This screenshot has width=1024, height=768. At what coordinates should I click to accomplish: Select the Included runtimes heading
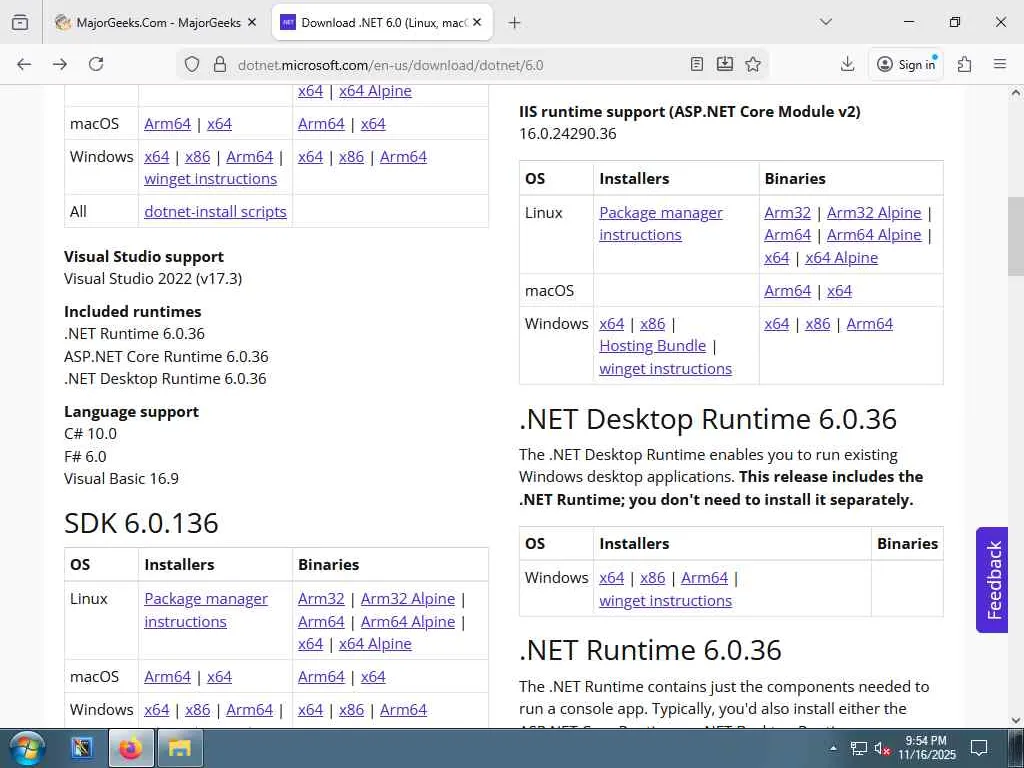(133, 312)
